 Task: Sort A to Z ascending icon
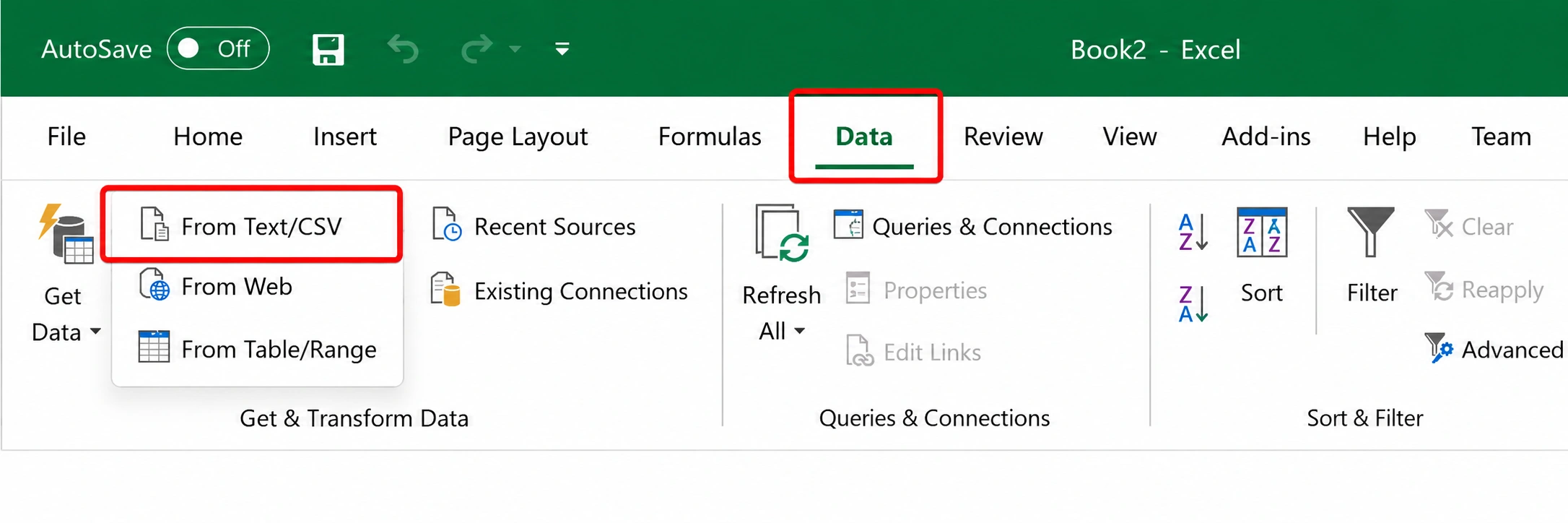tap(1193, 232)
